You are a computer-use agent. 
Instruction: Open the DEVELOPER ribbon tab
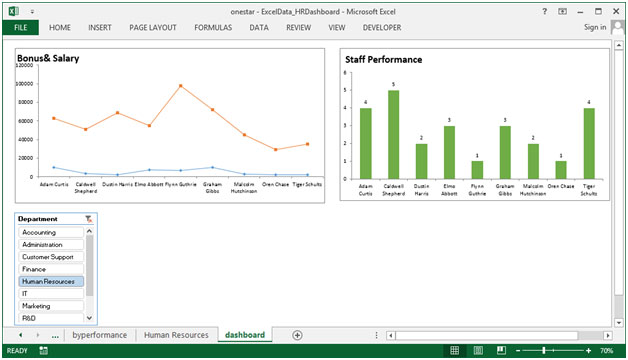(382, 28)
